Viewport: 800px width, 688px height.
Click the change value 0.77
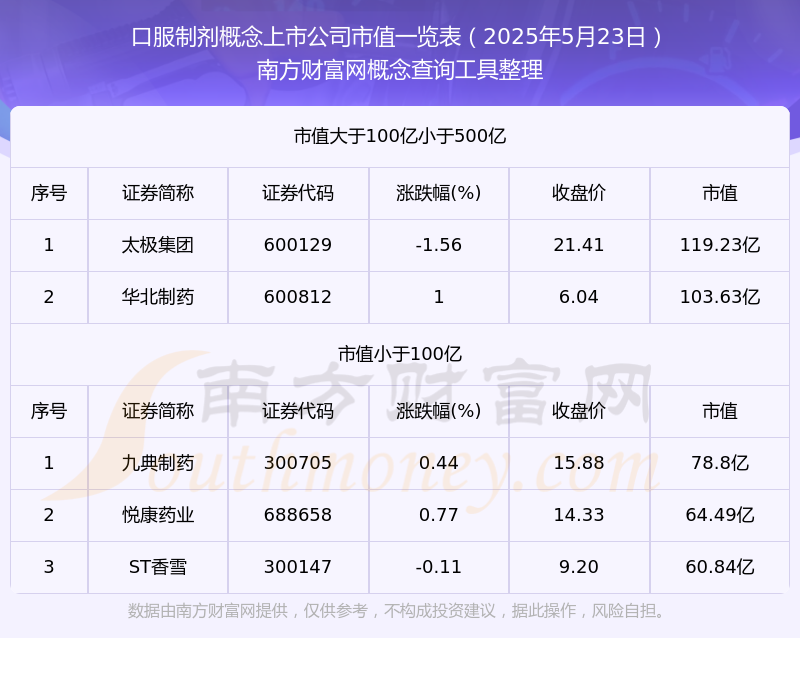[x=439, y=515]
